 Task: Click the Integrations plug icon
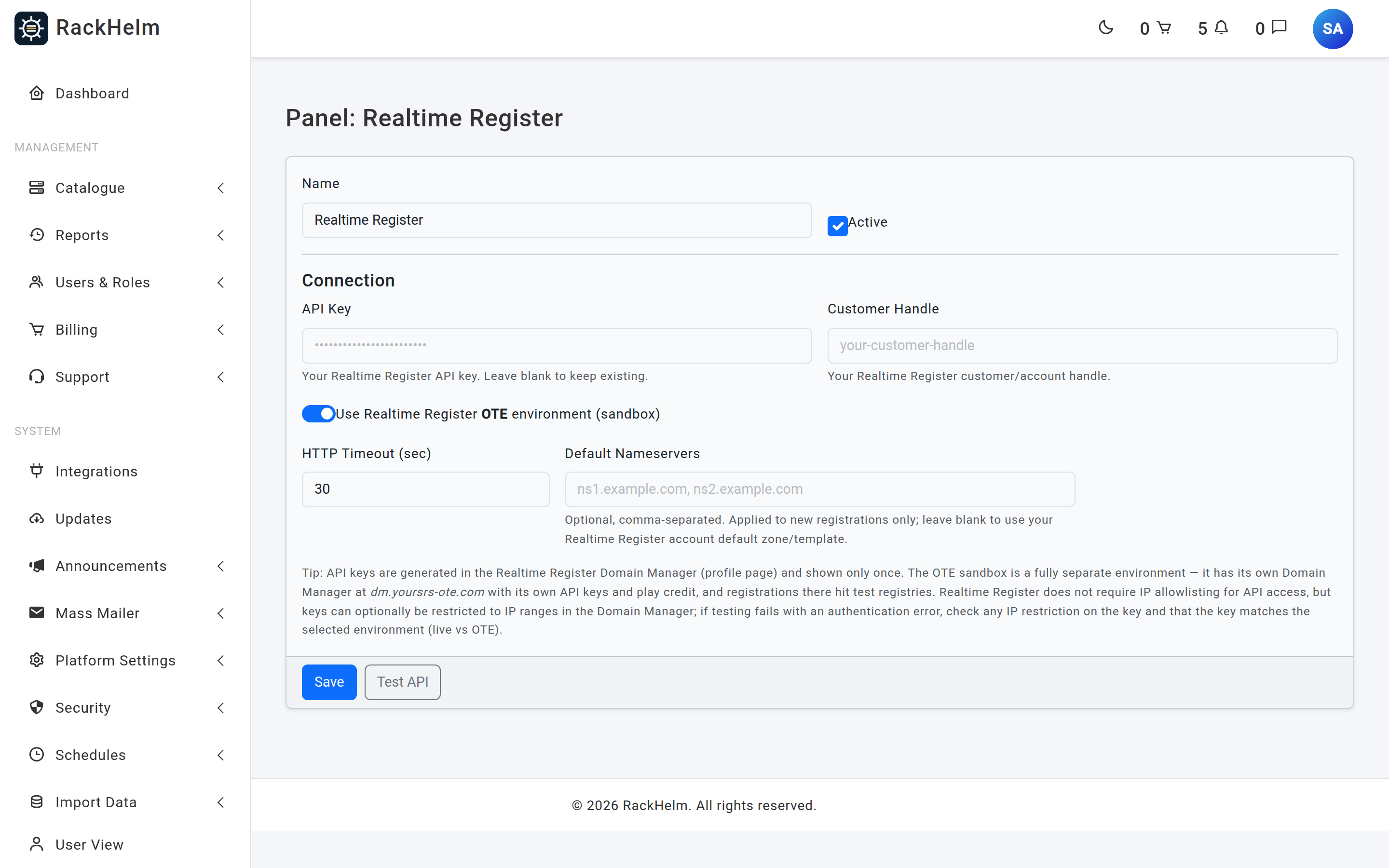coord(37,471)
